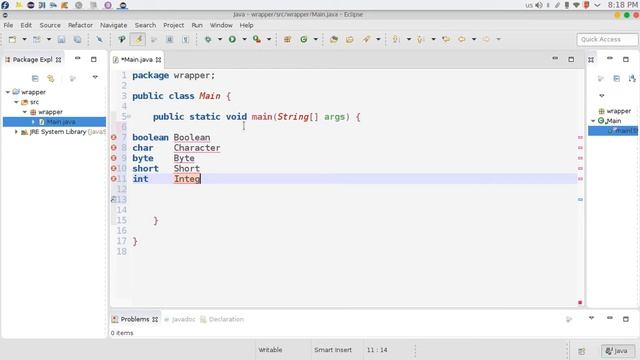This screenshot has width=640, height=360.
Task: Expand the Main.java tree node
Action: 33,122
